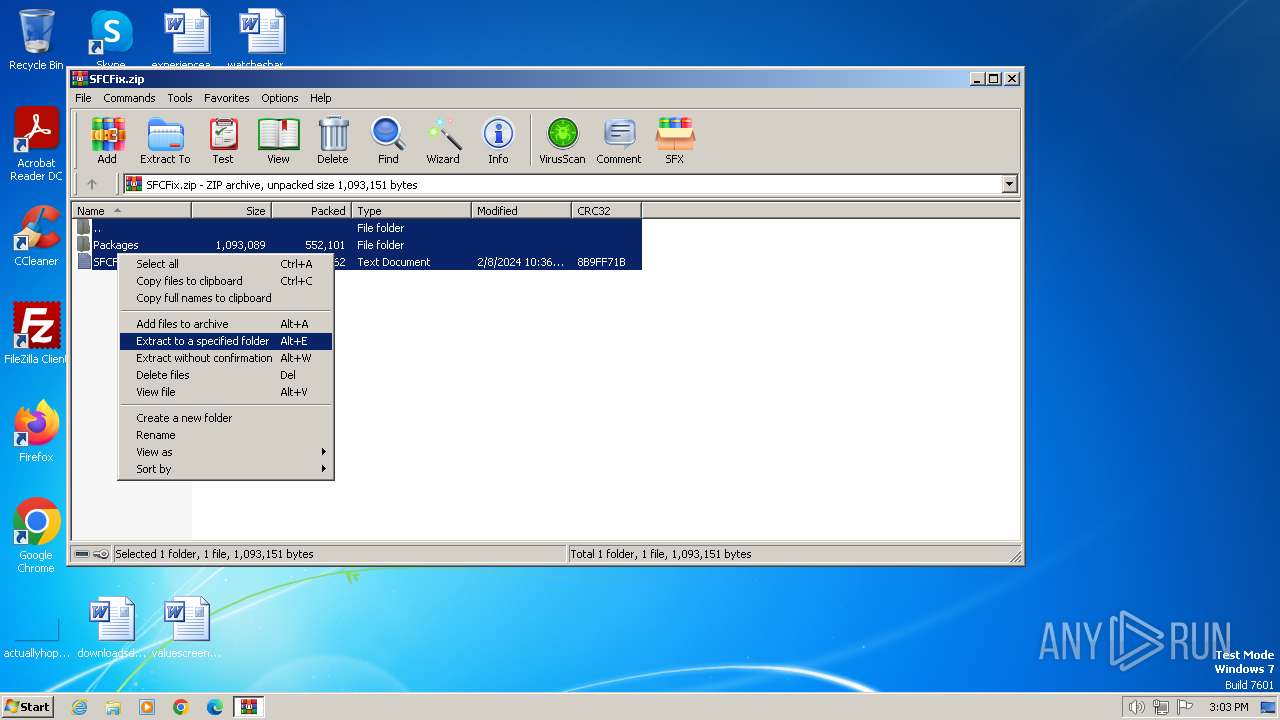The height and width of the screenshot is (720, 1280).
Task: Choose Rename from context menu
Action: click(226, 435)
